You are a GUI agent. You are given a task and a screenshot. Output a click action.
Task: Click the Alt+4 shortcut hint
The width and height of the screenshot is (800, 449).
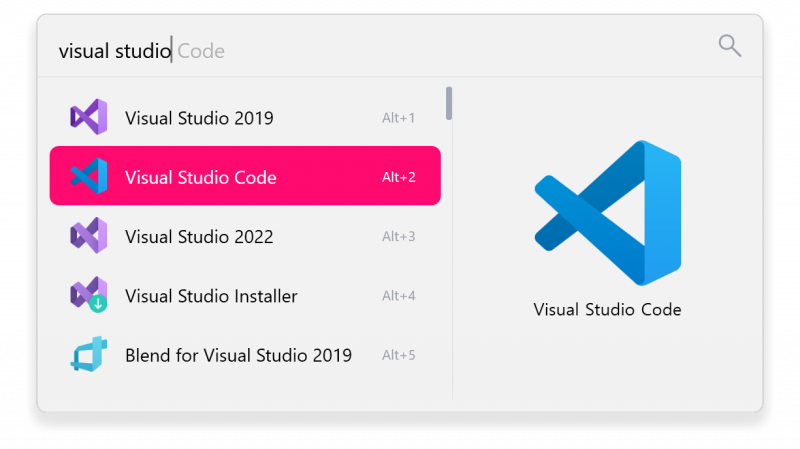[398, 296]
